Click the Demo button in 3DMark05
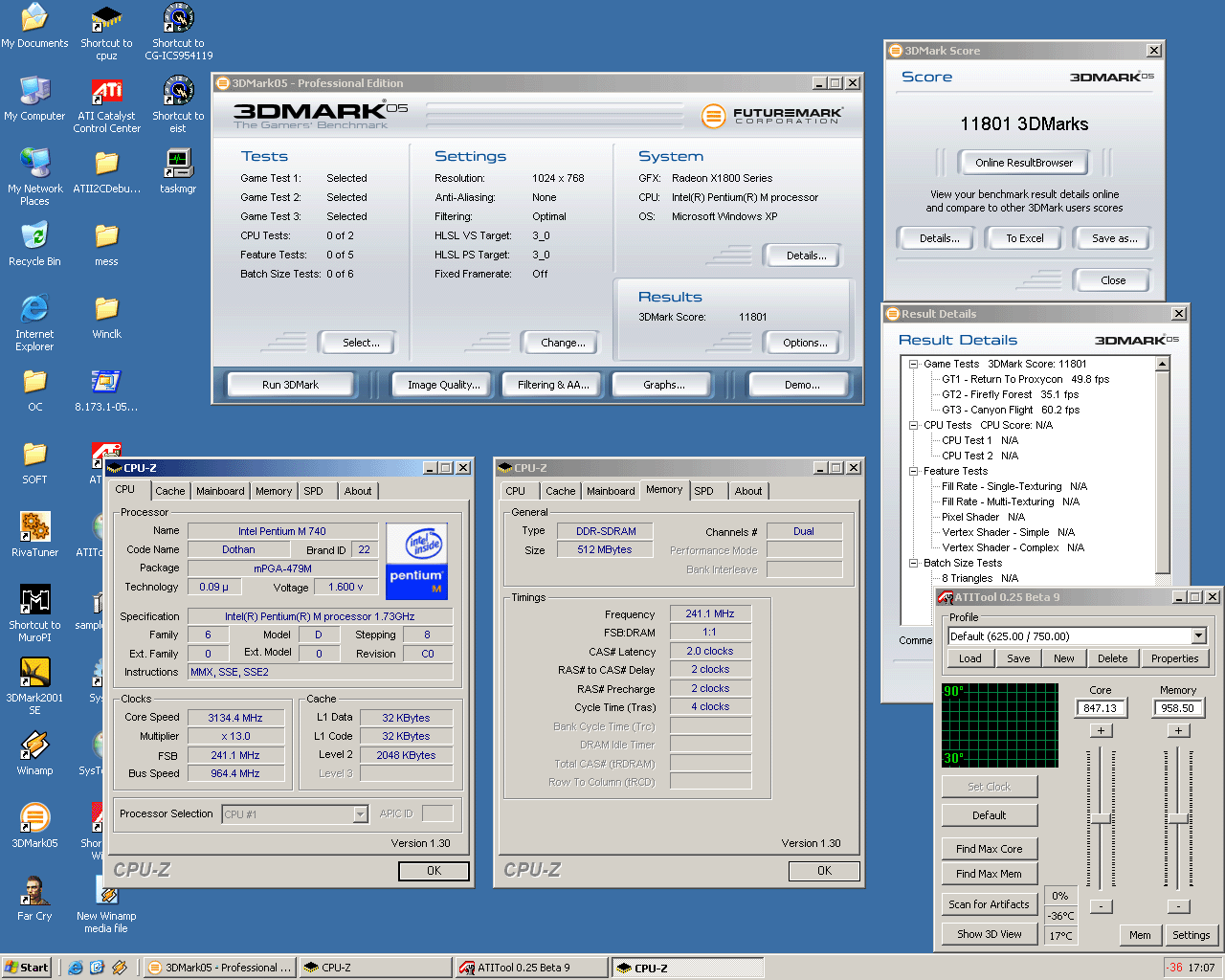Viewport: 1225px width, 980px height. (x=802, y=385)
